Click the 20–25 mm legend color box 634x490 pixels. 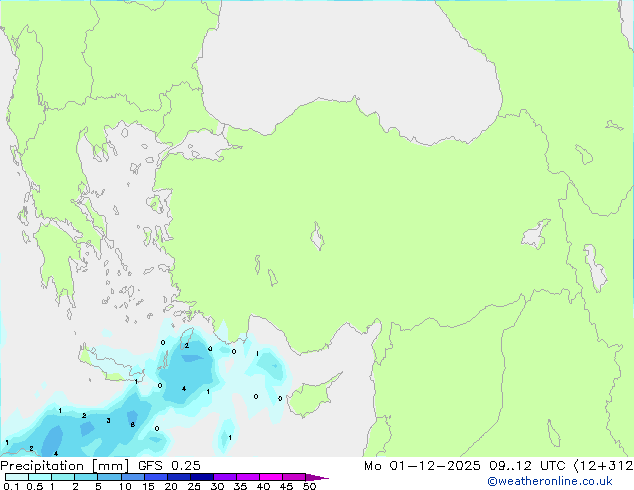point(179,477)
